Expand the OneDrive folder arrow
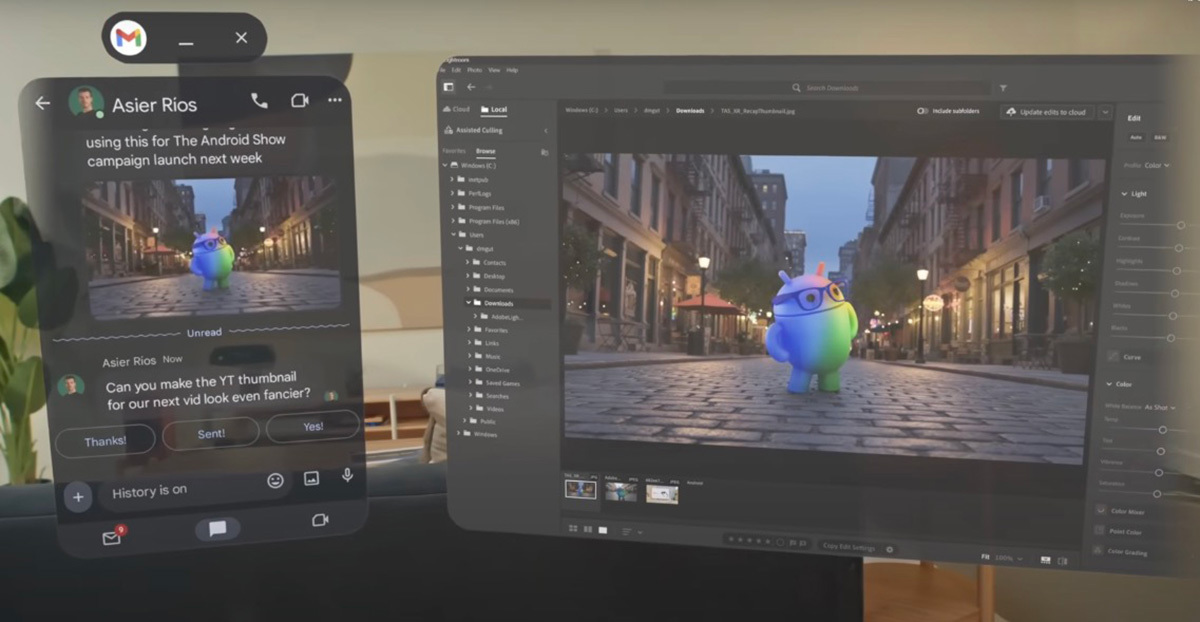The width and height of the screenshot is (1200, 622). 468,369
